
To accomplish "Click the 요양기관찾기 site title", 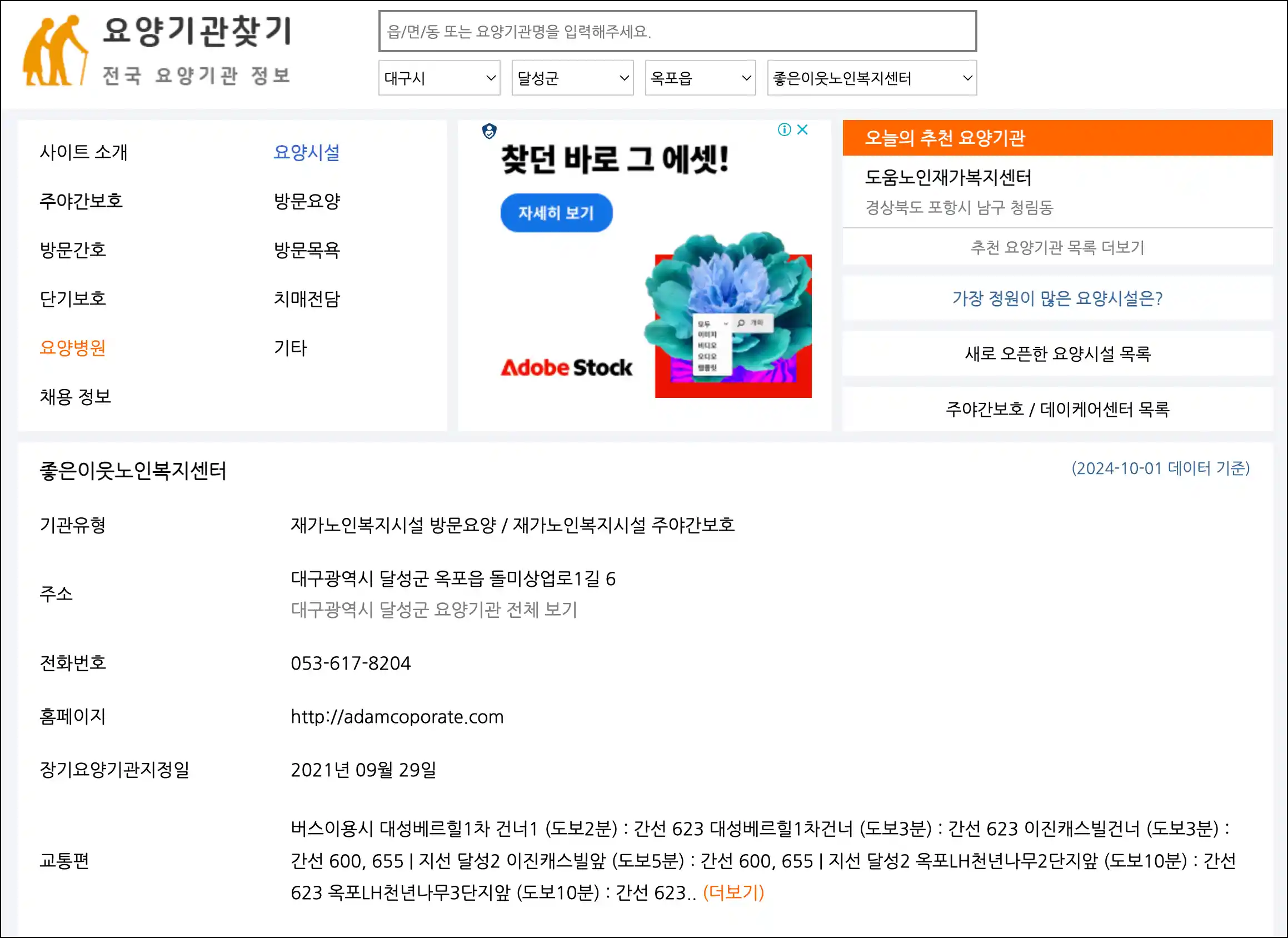I will point(197,31).
